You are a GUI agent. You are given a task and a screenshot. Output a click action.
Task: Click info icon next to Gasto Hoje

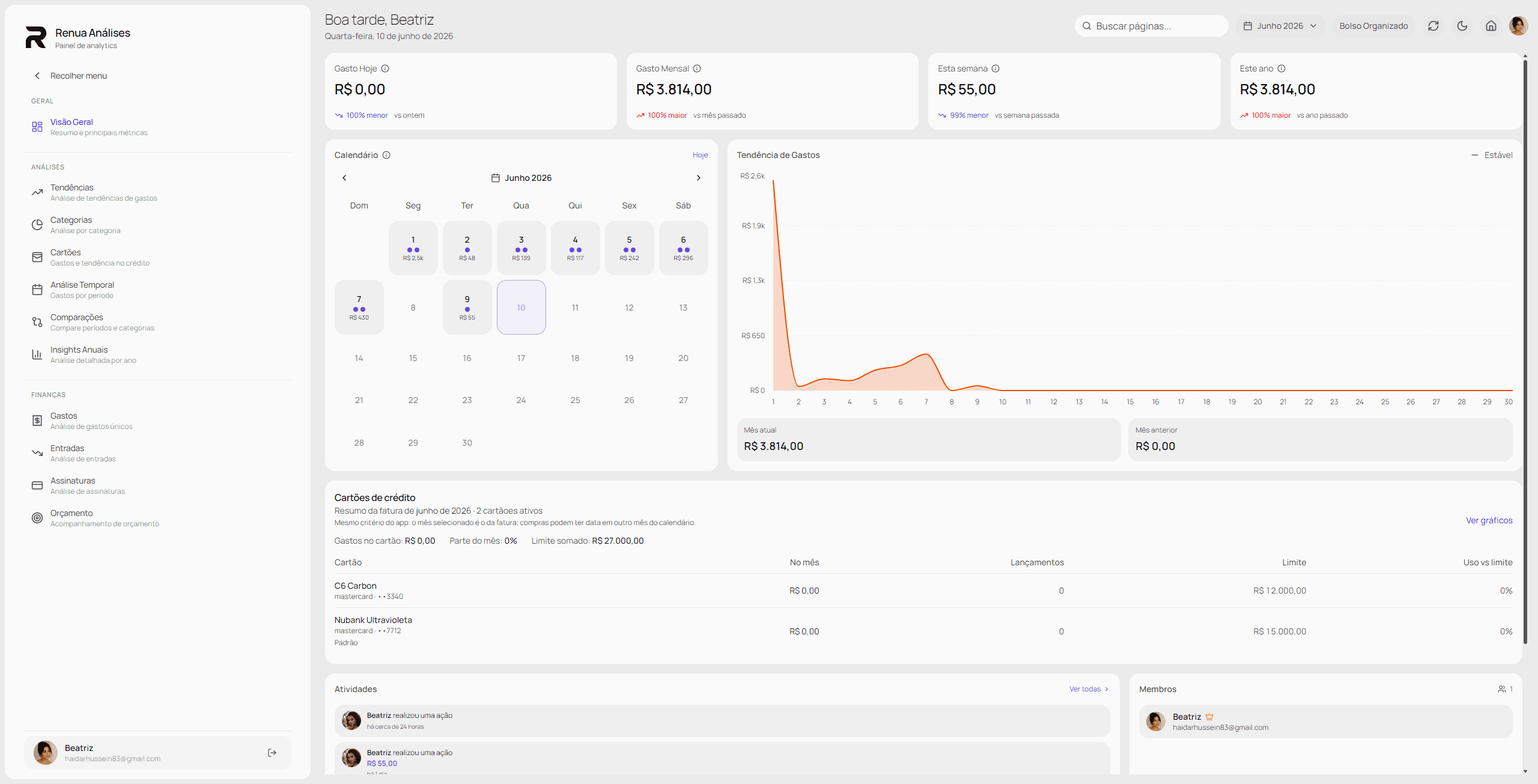[x=385, y=68]
